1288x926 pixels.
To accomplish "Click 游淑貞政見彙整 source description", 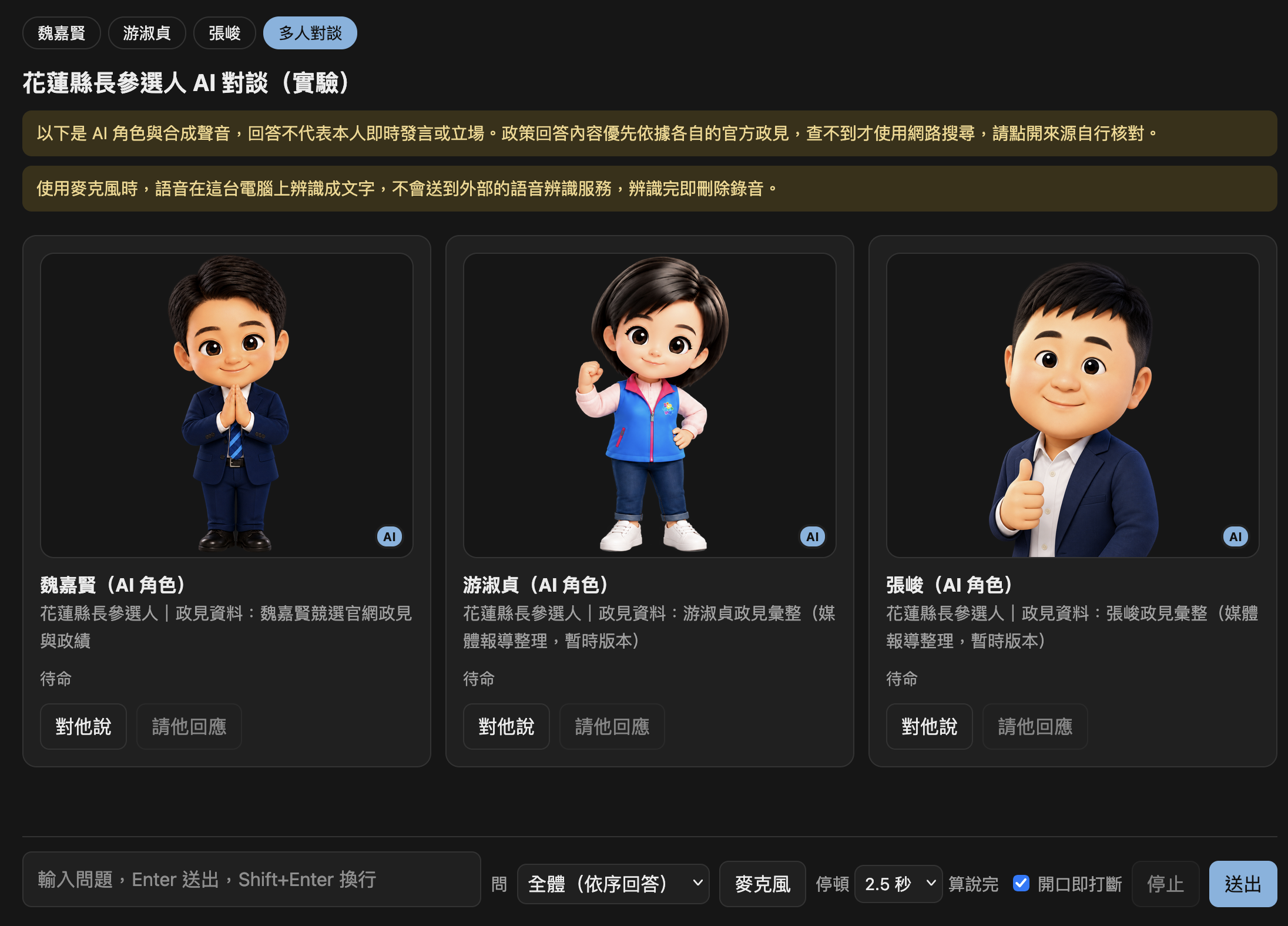I will point(649,627).
